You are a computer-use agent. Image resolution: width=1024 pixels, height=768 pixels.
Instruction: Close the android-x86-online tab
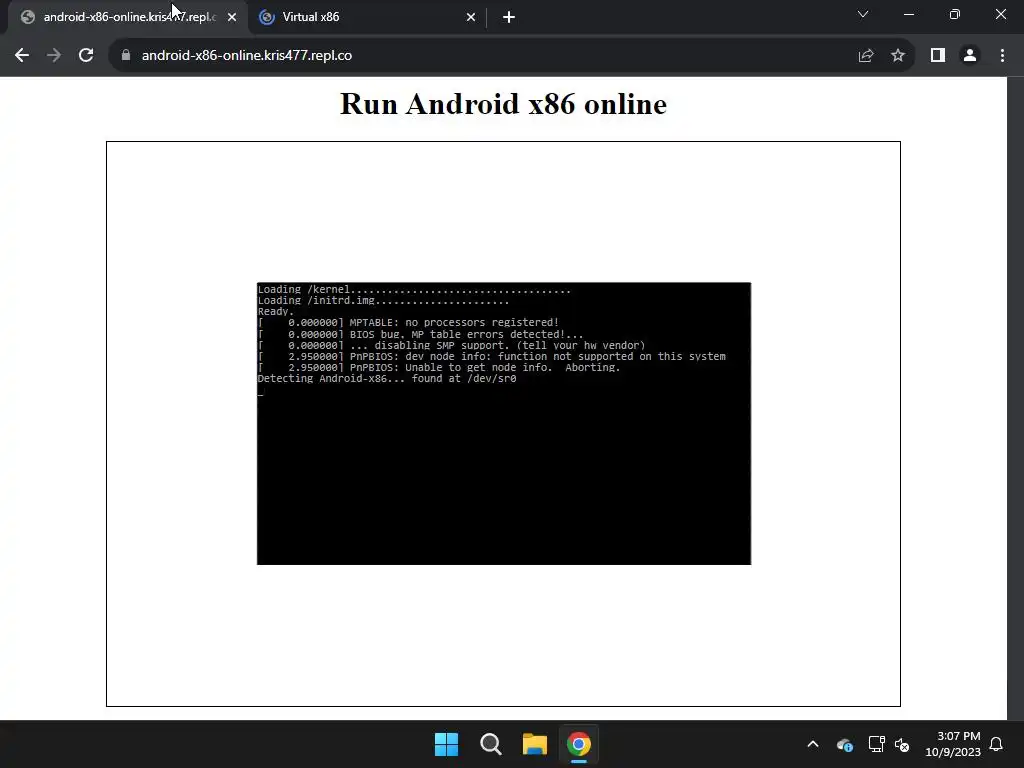[x=232, y=17]
